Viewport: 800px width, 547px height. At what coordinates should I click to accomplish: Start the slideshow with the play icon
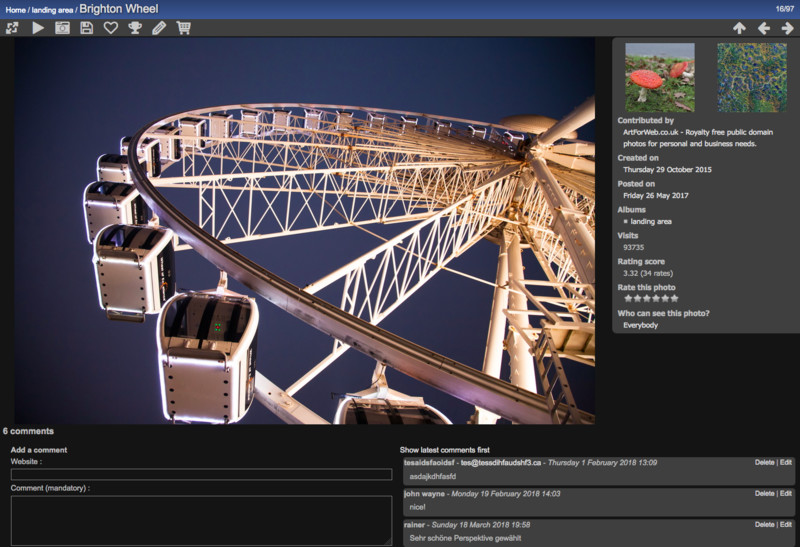coord(38,28)
